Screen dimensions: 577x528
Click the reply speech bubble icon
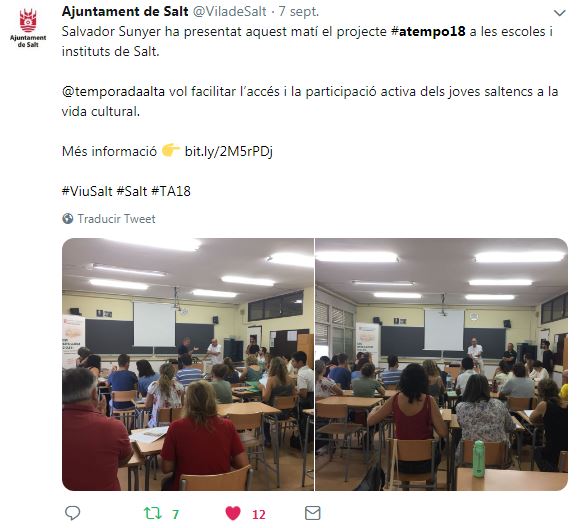click(x=72, y=513)
